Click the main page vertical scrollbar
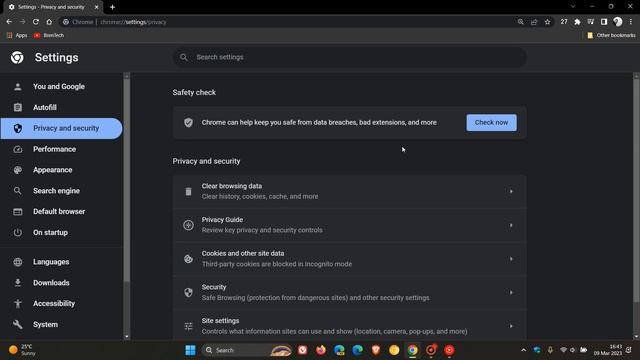640x360 pixels. tap(636, 191)
